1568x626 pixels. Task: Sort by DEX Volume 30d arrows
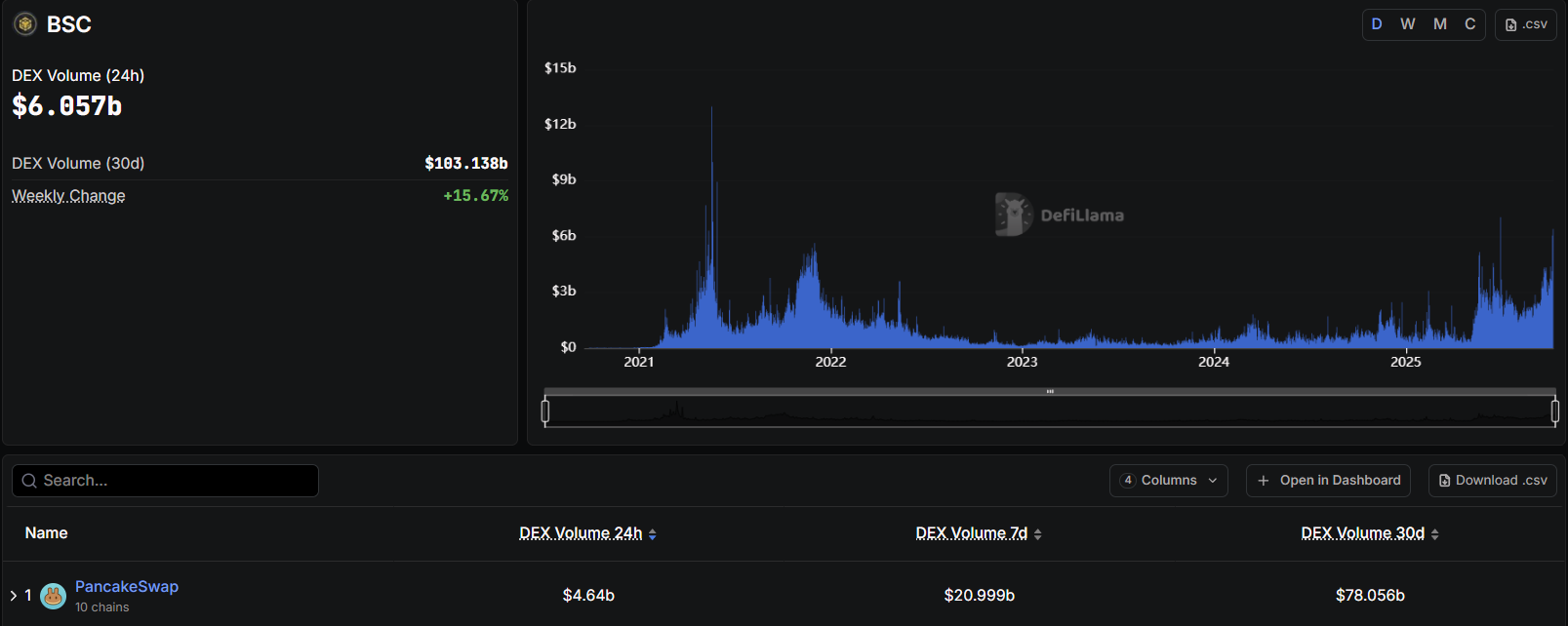point(1435,534)
